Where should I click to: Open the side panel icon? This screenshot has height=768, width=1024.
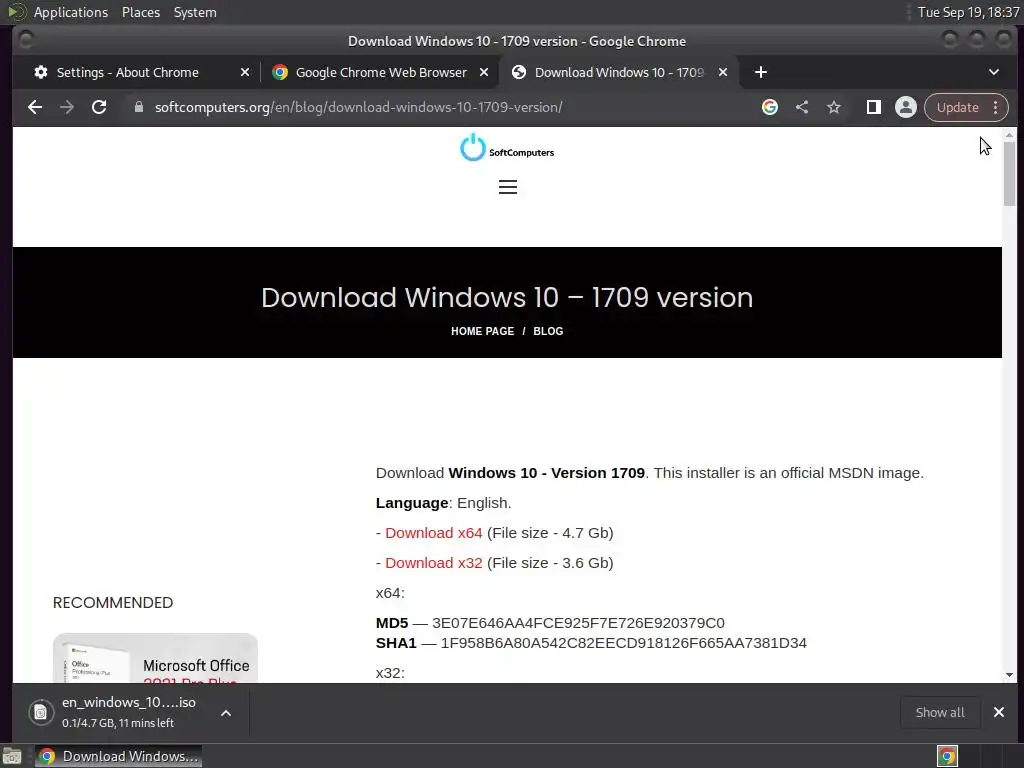[874, 107]
